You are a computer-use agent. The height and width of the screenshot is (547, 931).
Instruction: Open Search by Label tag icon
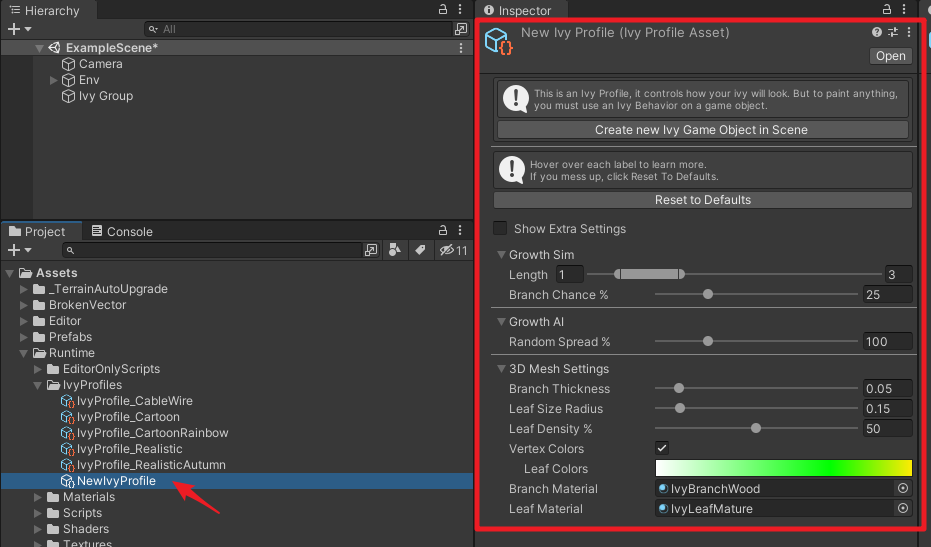tap(420, 250)
